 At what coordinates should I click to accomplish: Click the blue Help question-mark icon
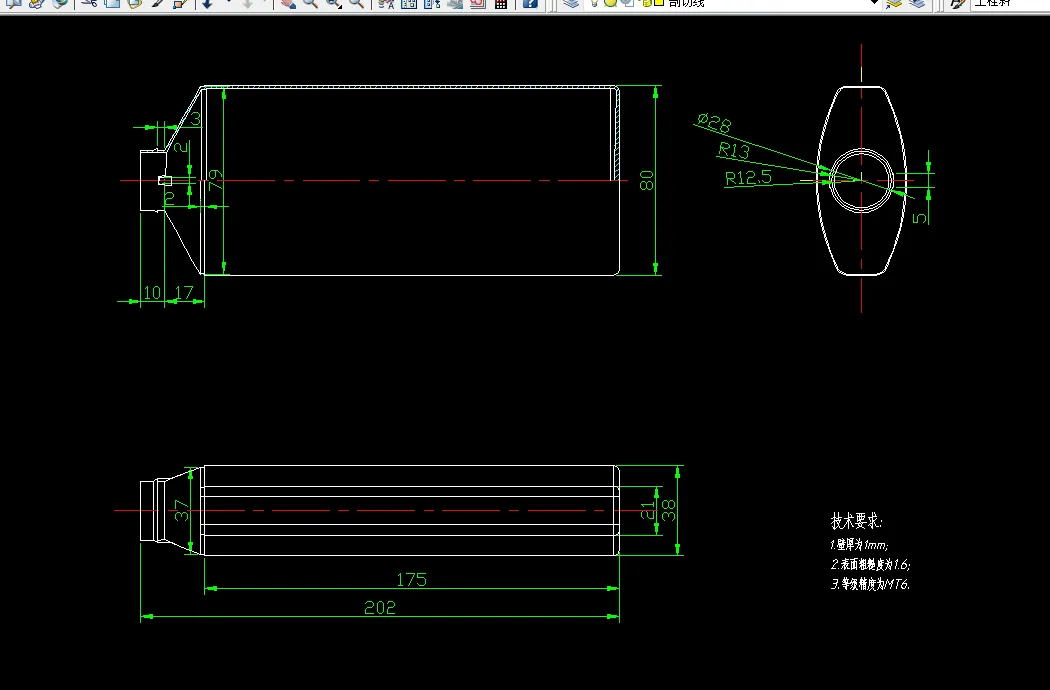(x=530, y=3)
